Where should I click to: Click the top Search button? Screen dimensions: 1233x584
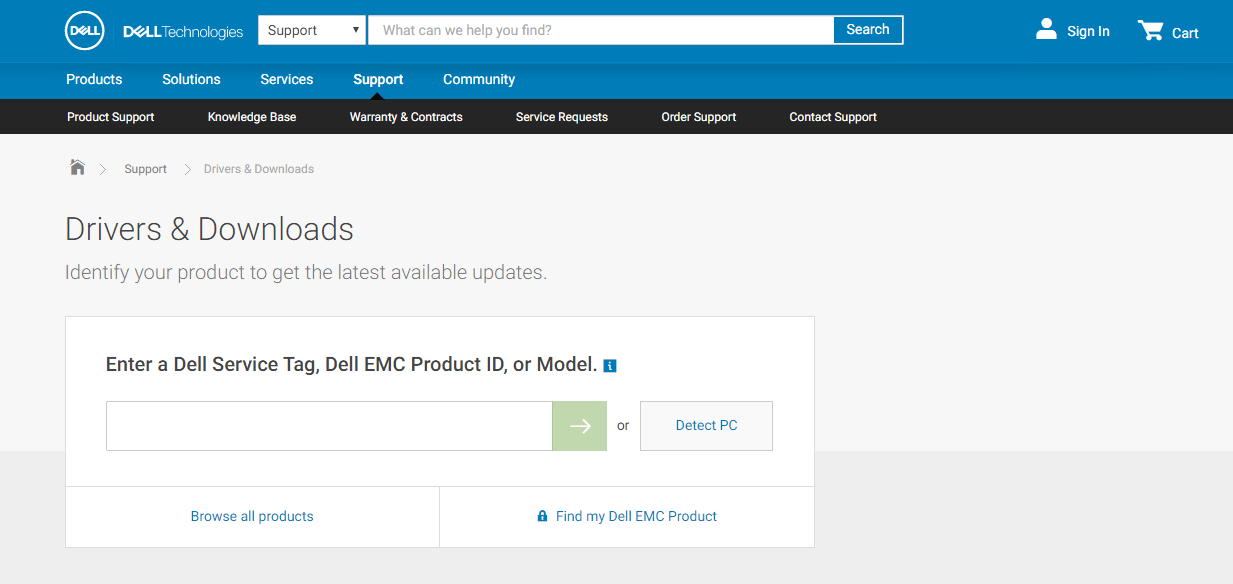867,30
